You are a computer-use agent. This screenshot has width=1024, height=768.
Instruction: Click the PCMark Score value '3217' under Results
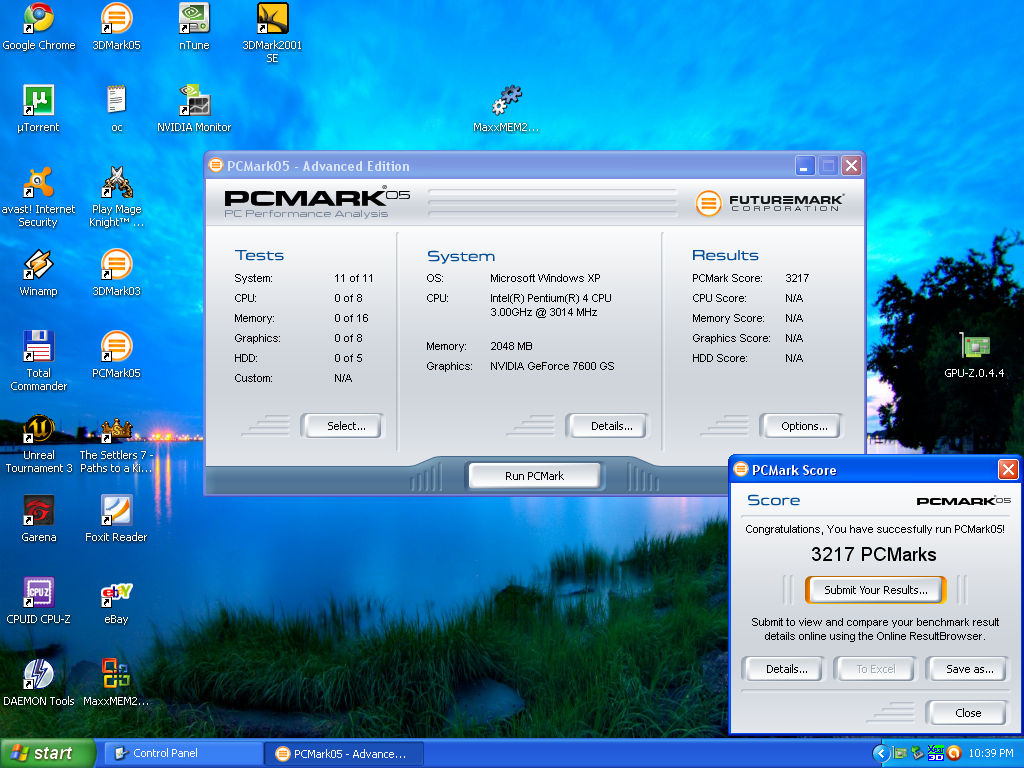click(797, 278)
